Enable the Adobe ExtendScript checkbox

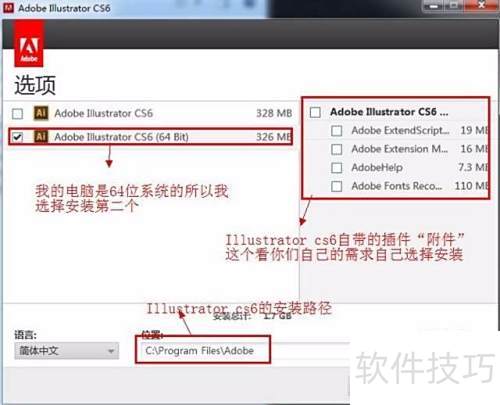(337, 131)
